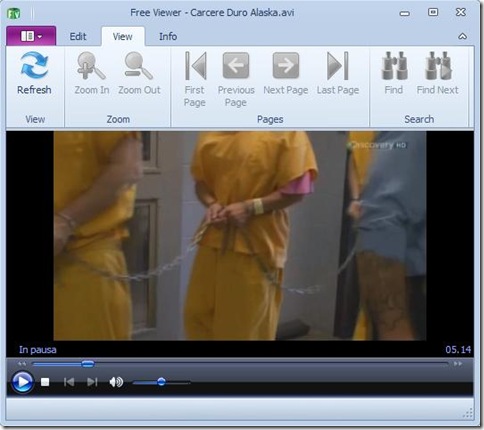The image size is (484, 430).
Task: Stop video playback
Action: (45, 382)
